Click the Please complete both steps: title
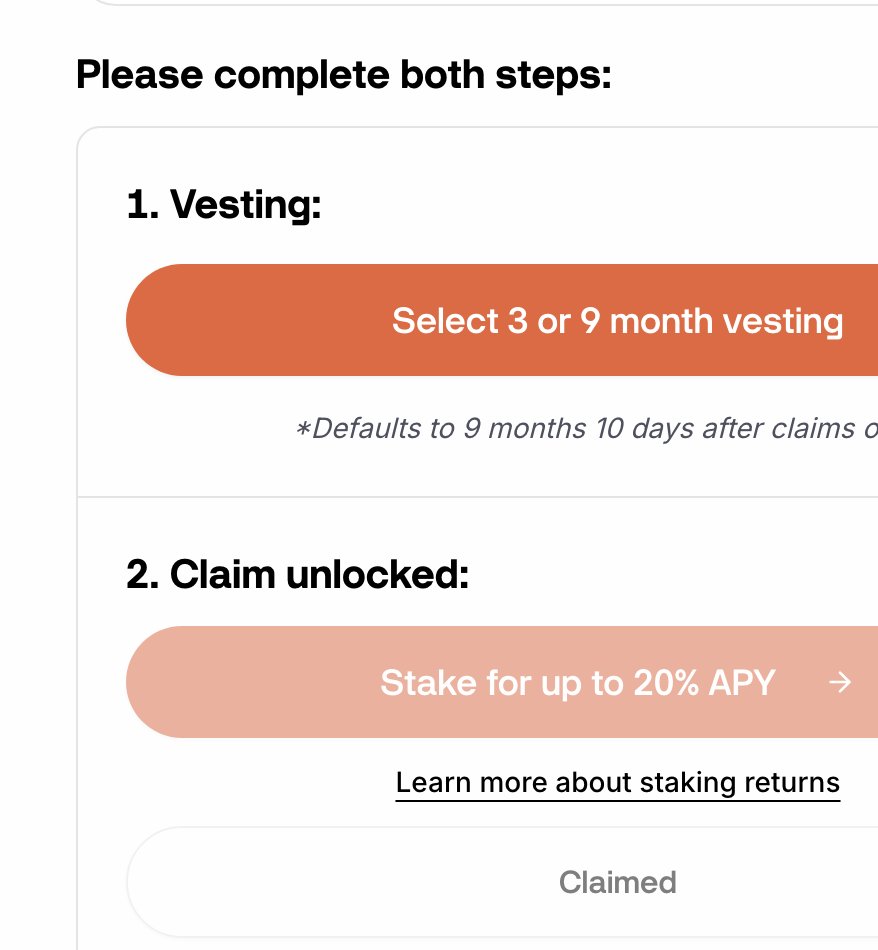This screenshot has width=878, height=950. [344, 75]
